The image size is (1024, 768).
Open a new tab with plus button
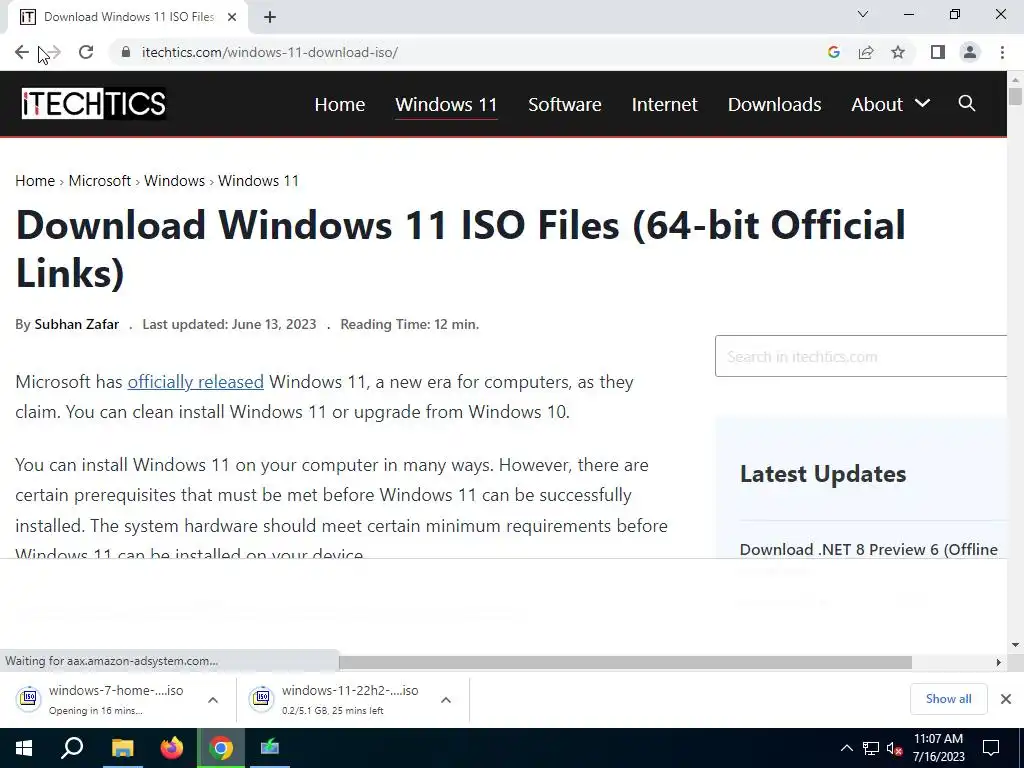pyautogui.click(x=270, y=17)
